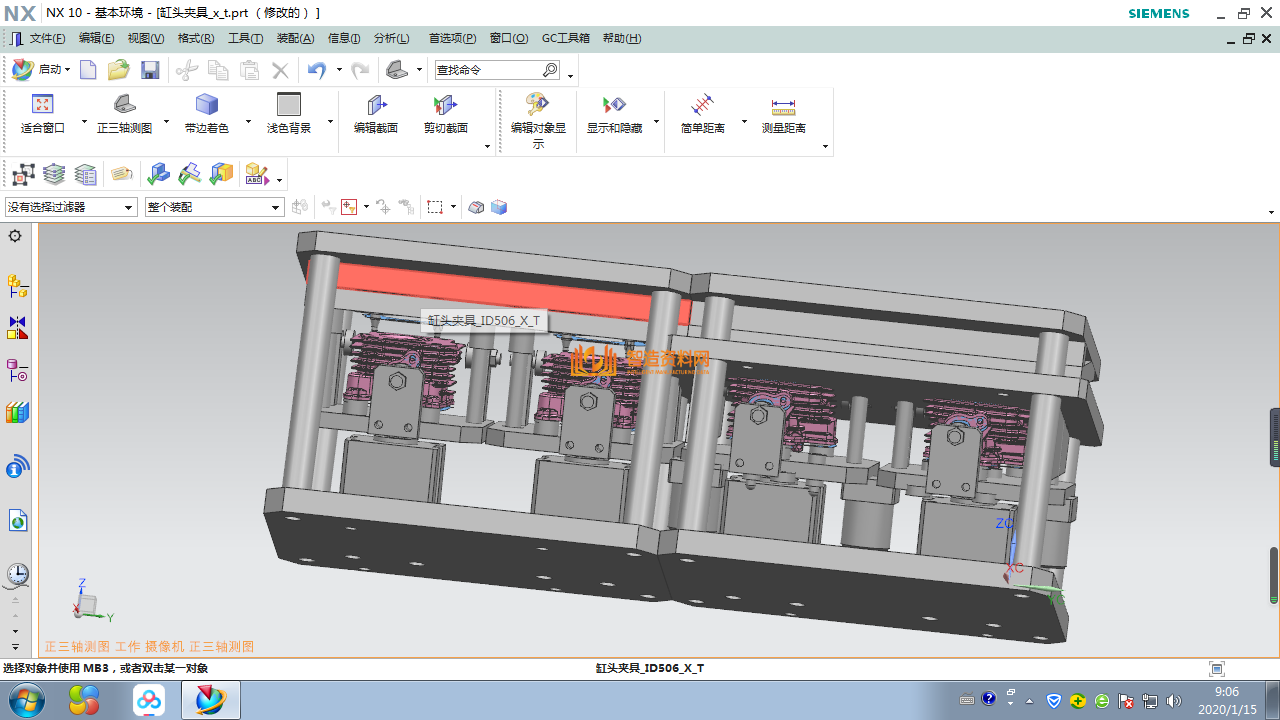Open the Assemblies (装配) menu

click(295, 38)
